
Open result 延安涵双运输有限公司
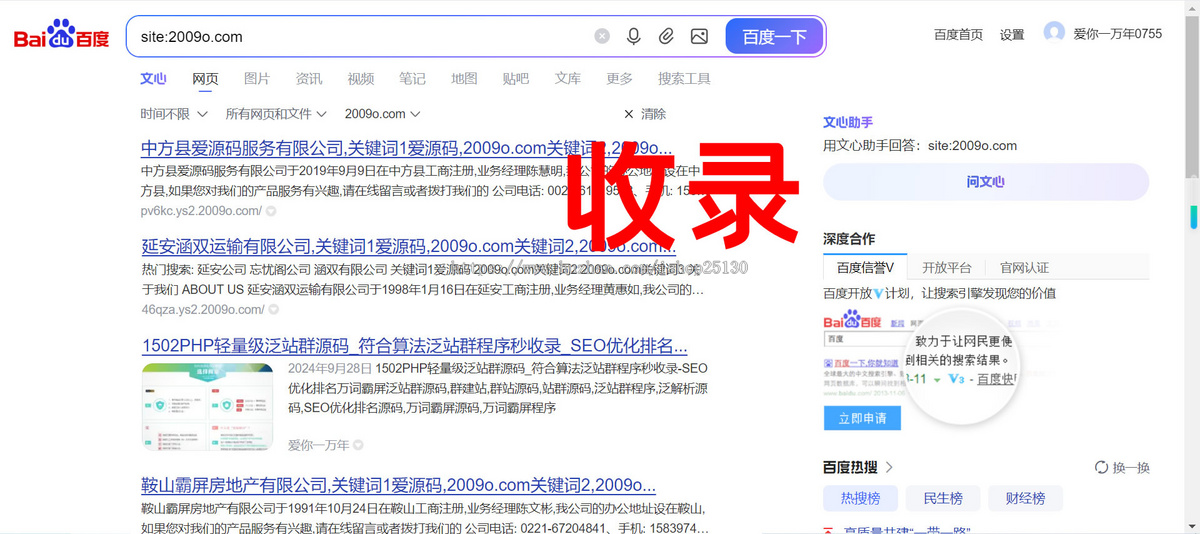(x=408, y=246)
